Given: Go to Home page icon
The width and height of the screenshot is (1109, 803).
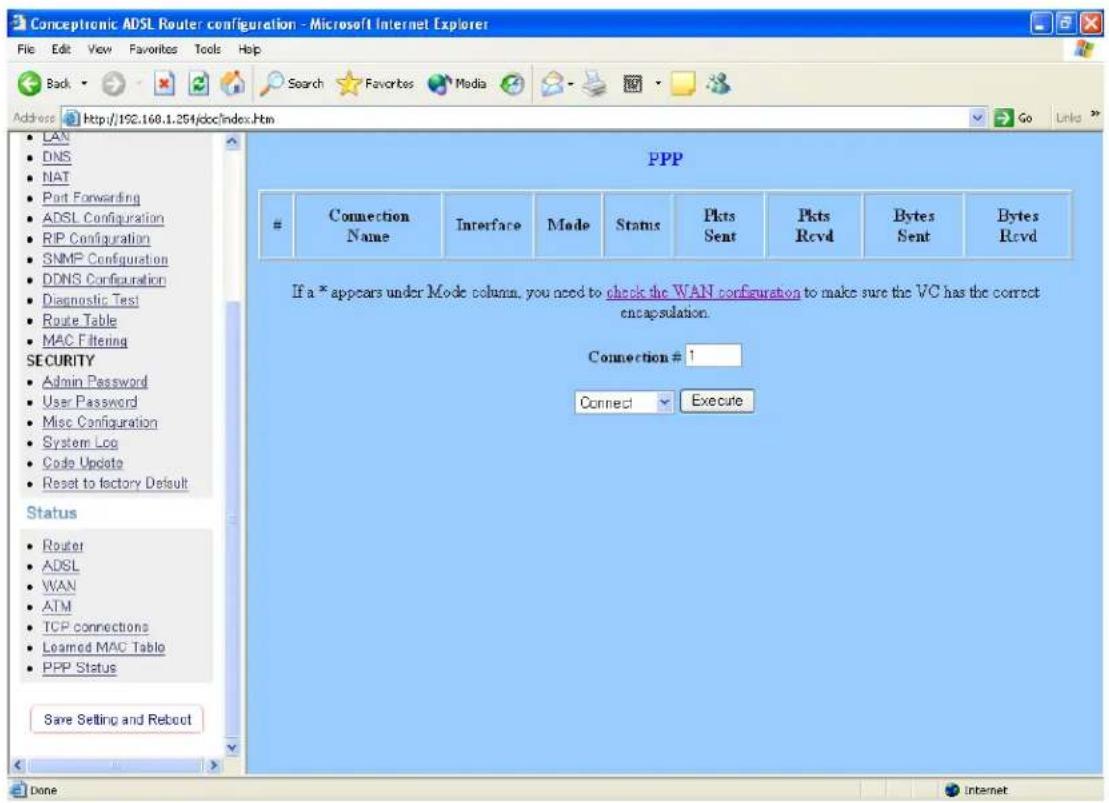Looking at the screenshot, I should [233, 83].
